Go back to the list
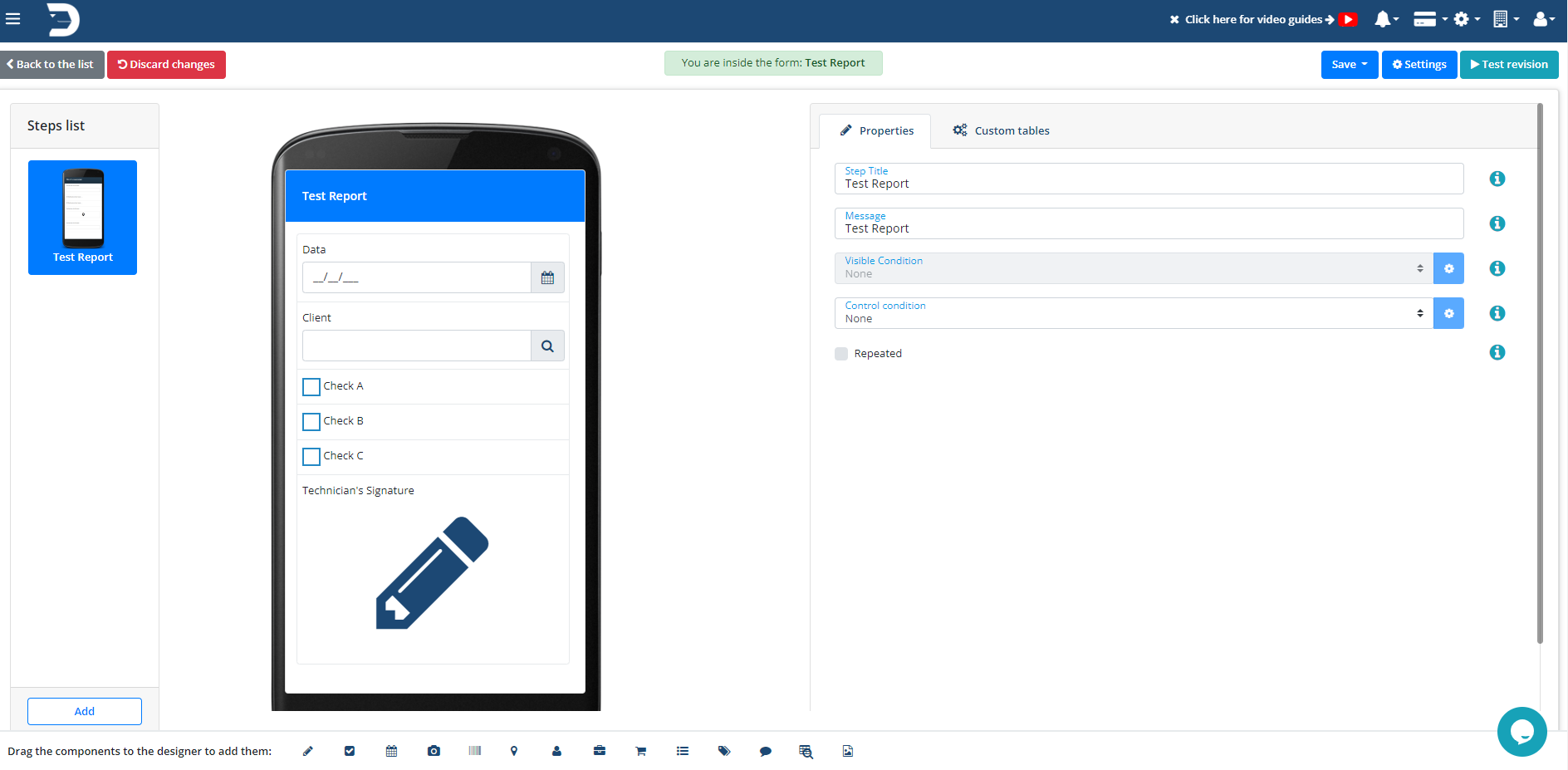Image resolution: width=1568 pixels, height=770 pixels. pyautogui.click(x=51, y=64)
